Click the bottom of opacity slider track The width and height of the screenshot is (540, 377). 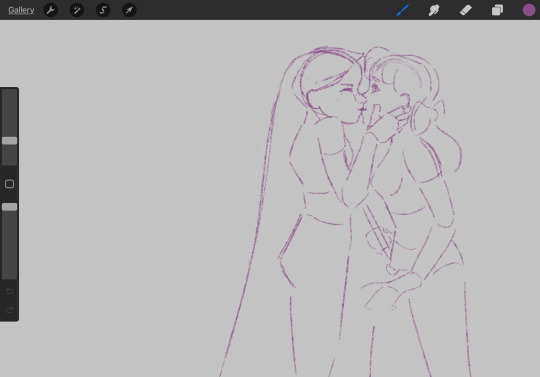click(9, 275)
